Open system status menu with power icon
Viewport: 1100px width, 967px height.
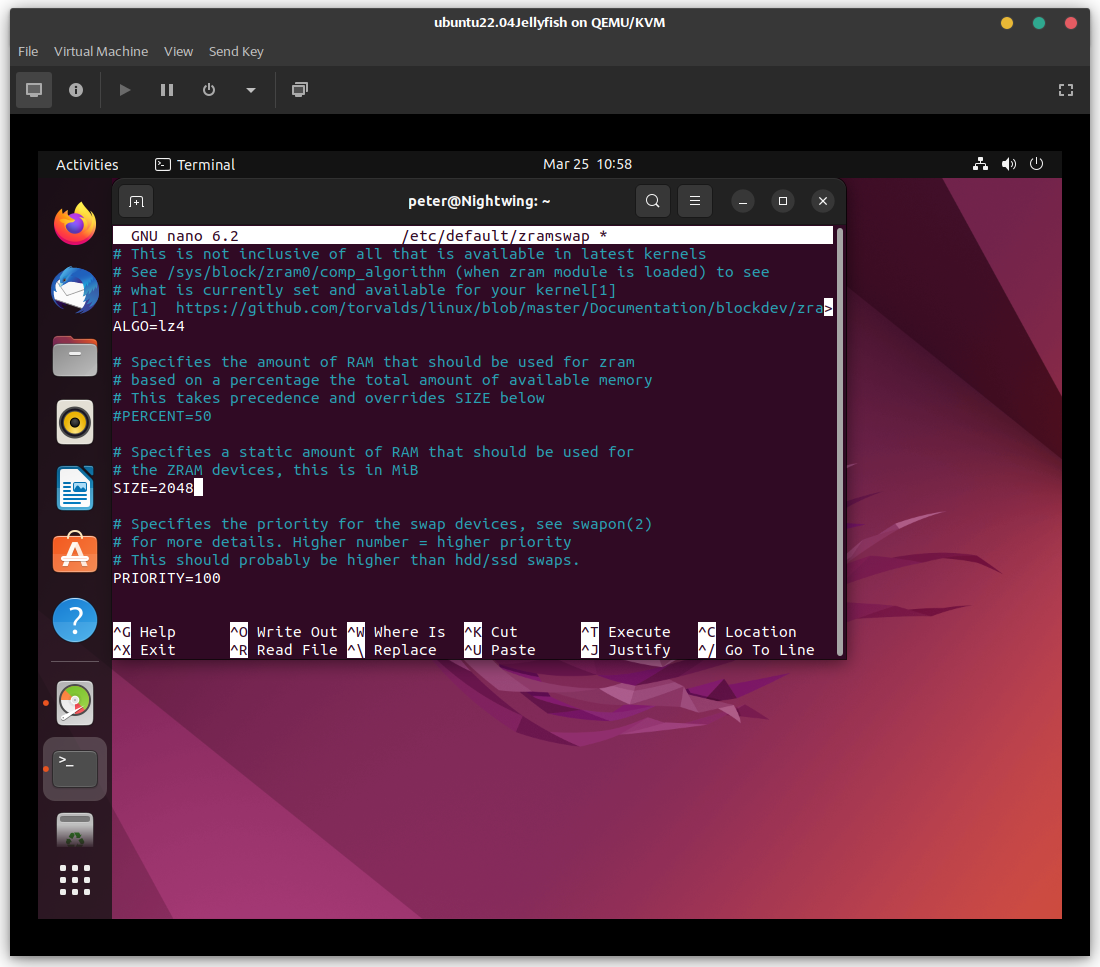coord(1036,165)
